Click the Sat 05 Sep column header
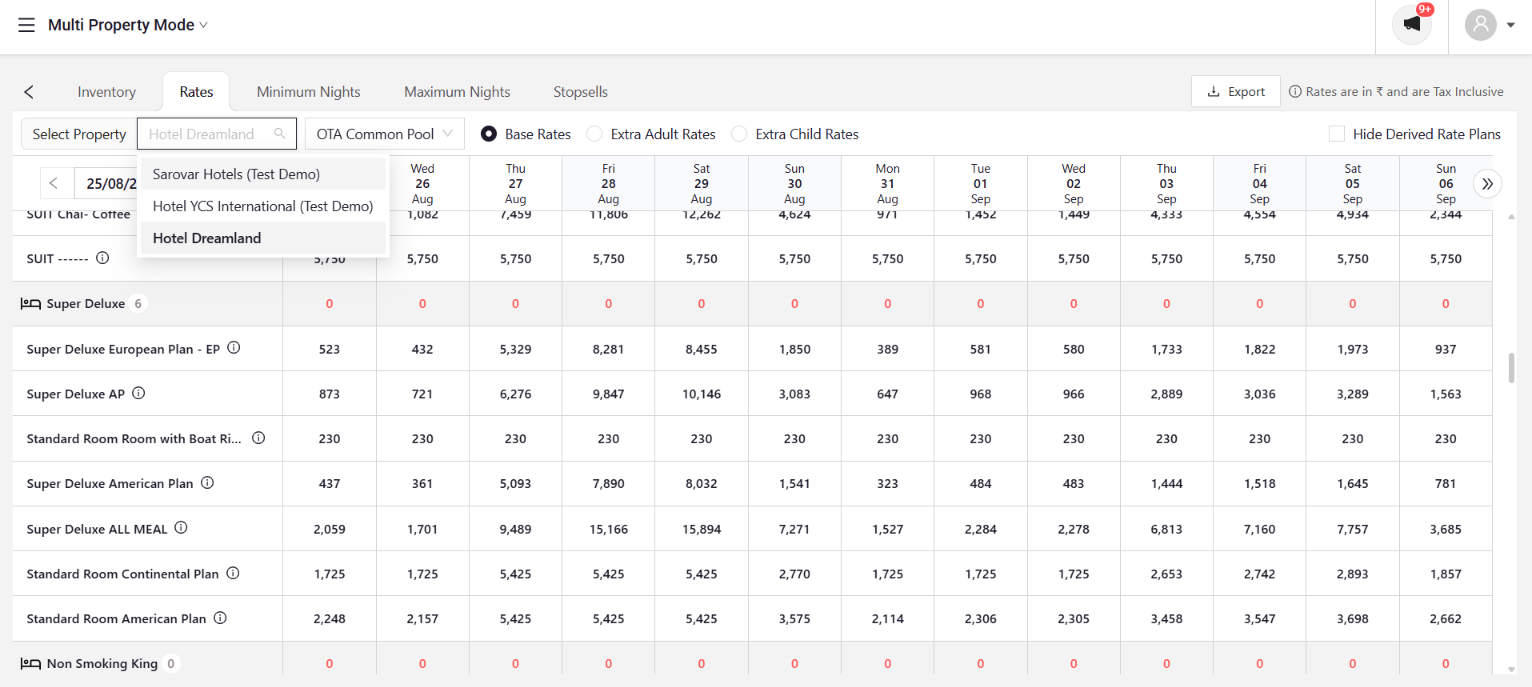This screenshot has height=687, width=1532. pos(1353,183)
